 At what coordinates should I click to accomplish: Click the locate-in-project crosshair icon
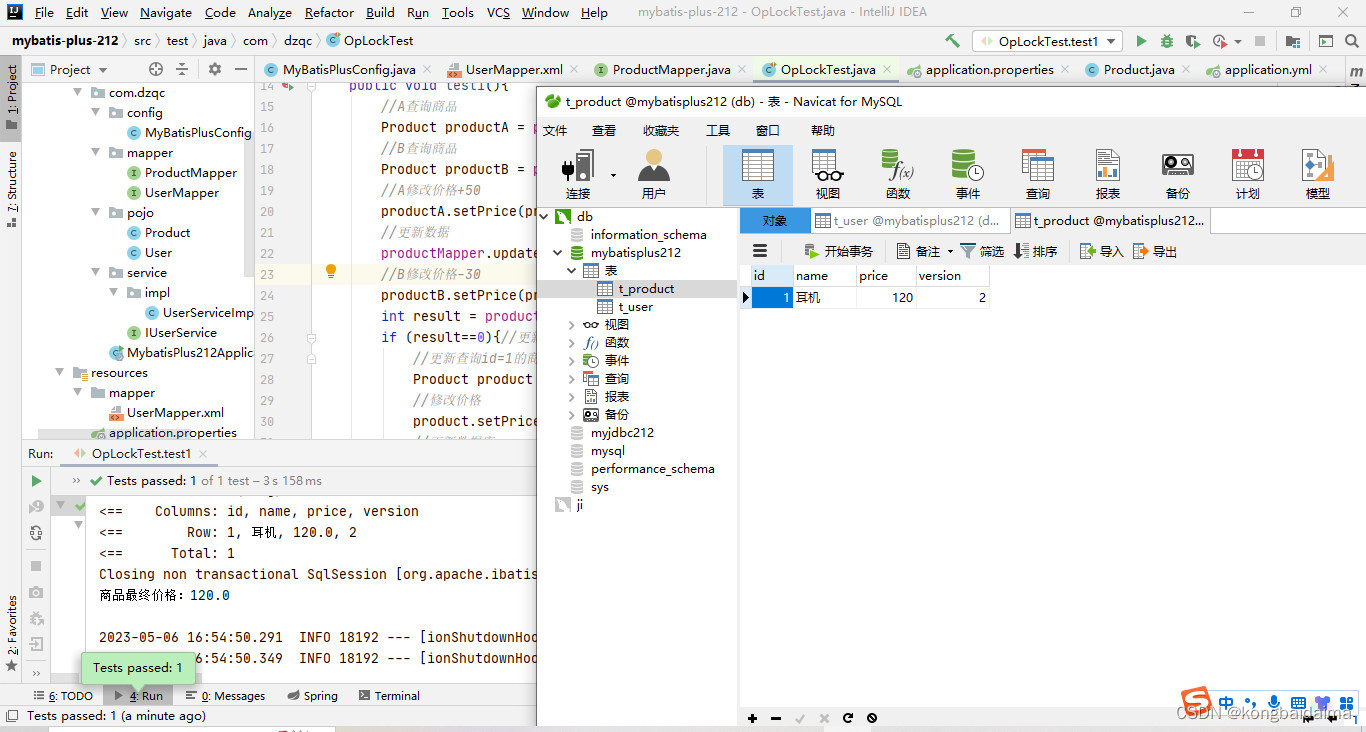155,69
